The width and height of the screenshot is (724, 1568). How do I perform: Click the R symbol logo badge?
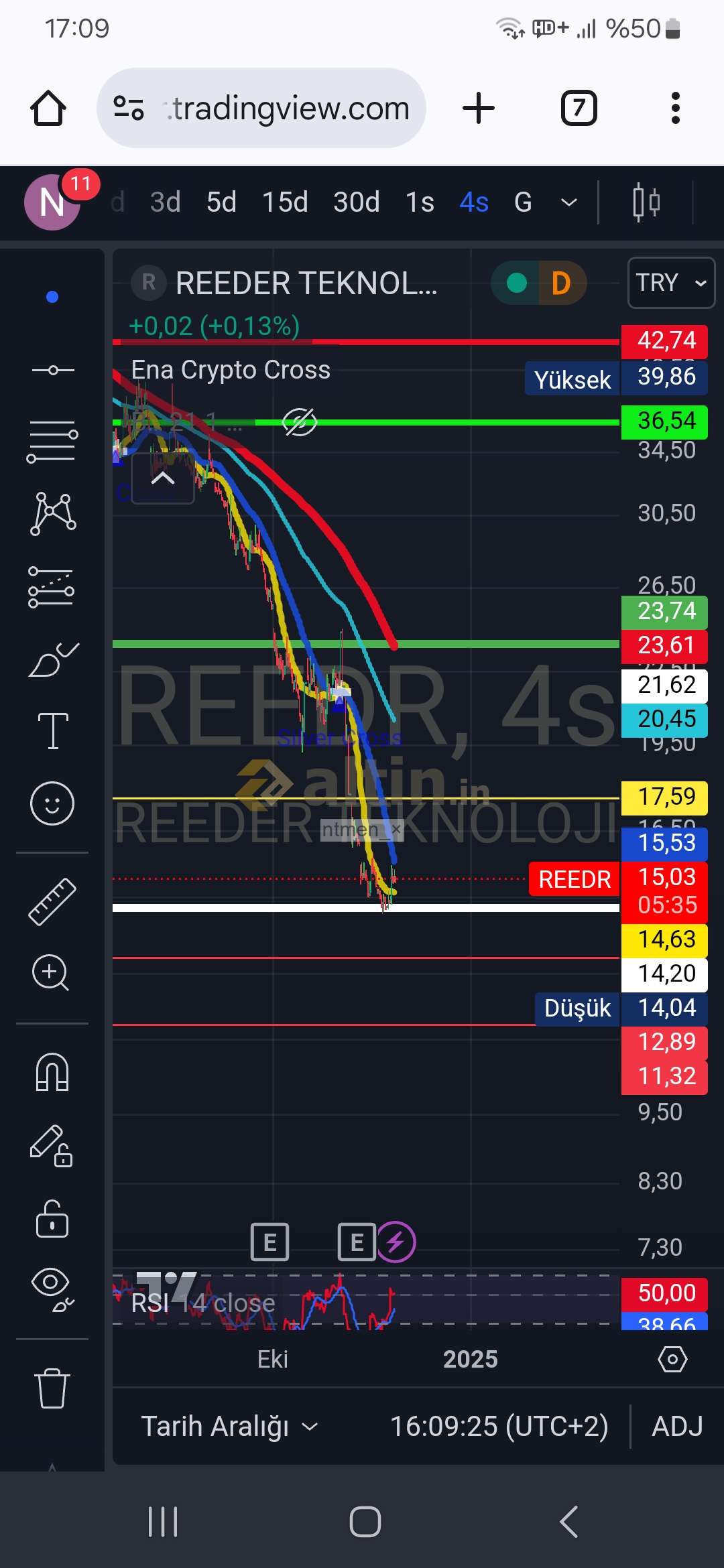(x=149, y=283)
